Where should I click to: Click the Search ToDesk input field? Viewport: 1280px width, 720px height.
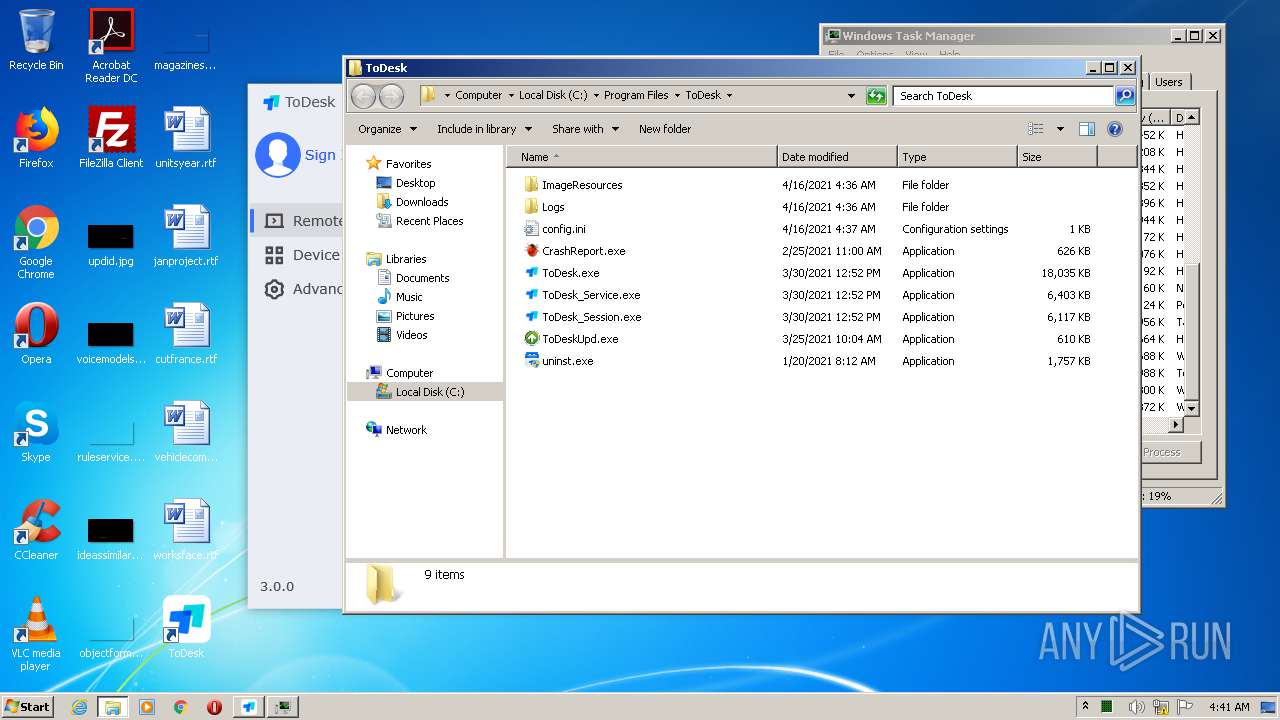1003,96
